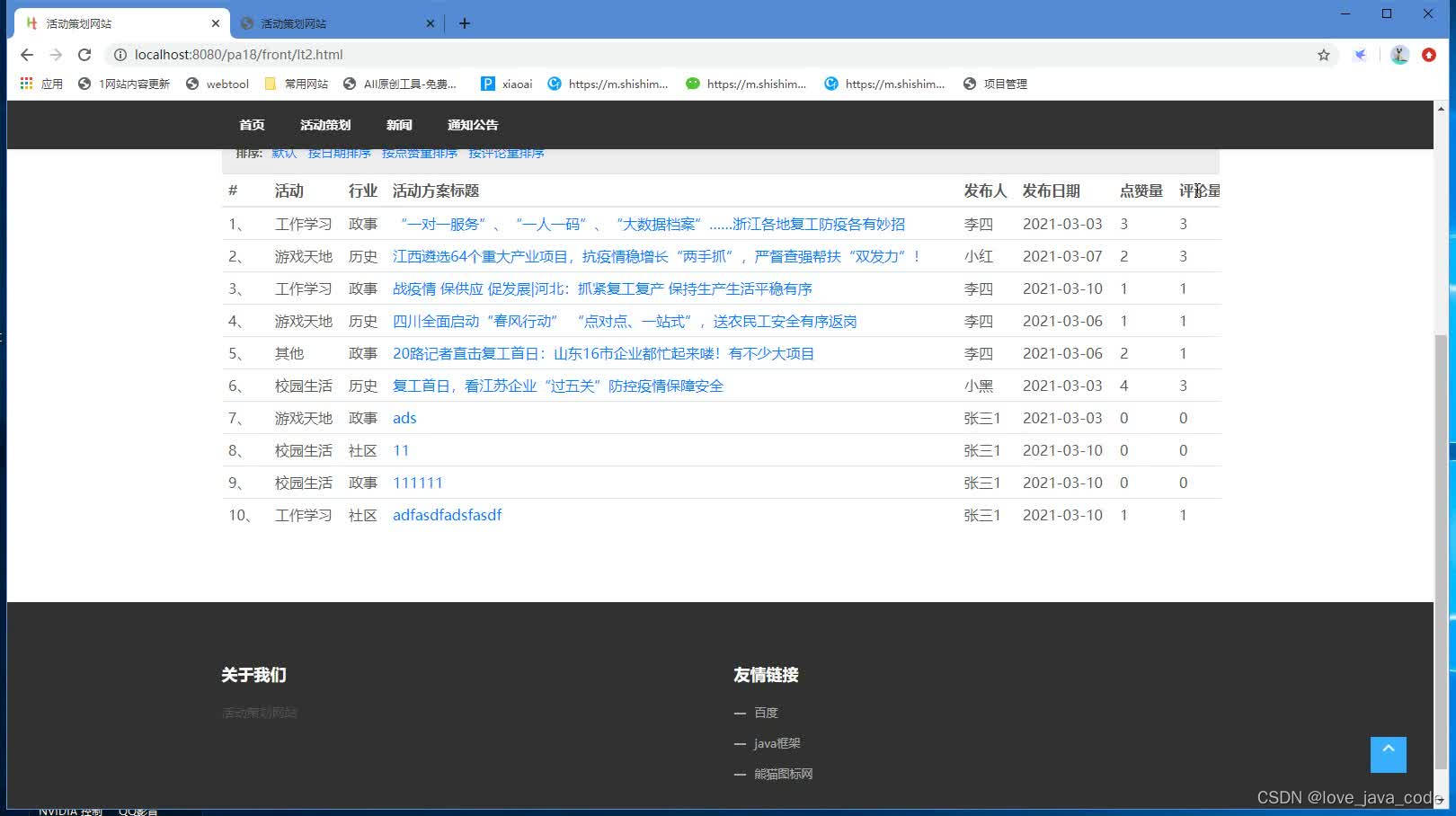Open article 战疫情 保供应 促发展 河北
This screenshot has height=816, width=1456.
click(x=602, y=288)
